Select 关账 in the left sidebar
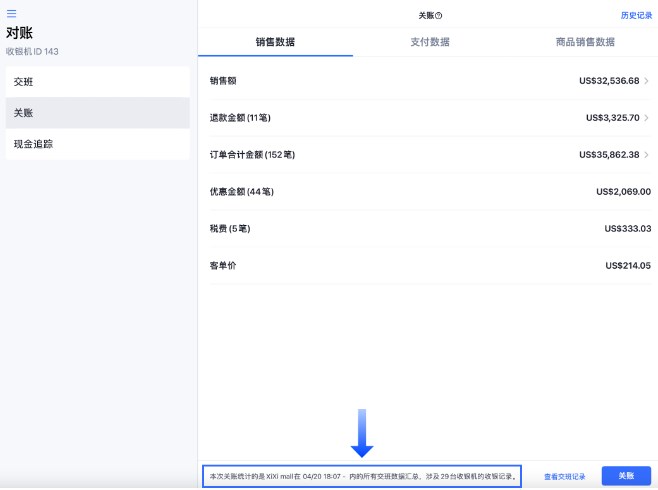The image size is (658, 490). (x=95, y=113)
